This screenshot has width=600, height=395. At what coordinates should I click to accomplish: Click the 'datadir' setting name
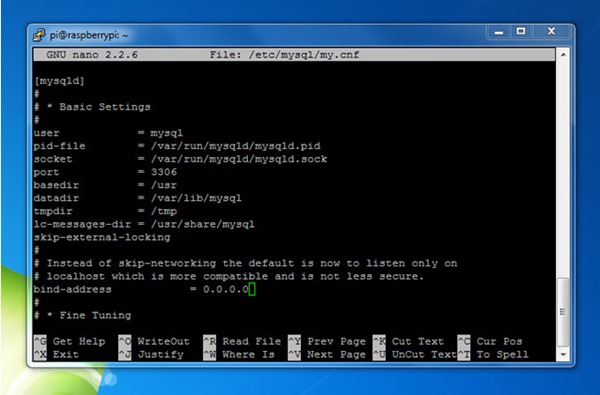coord(56,198)
